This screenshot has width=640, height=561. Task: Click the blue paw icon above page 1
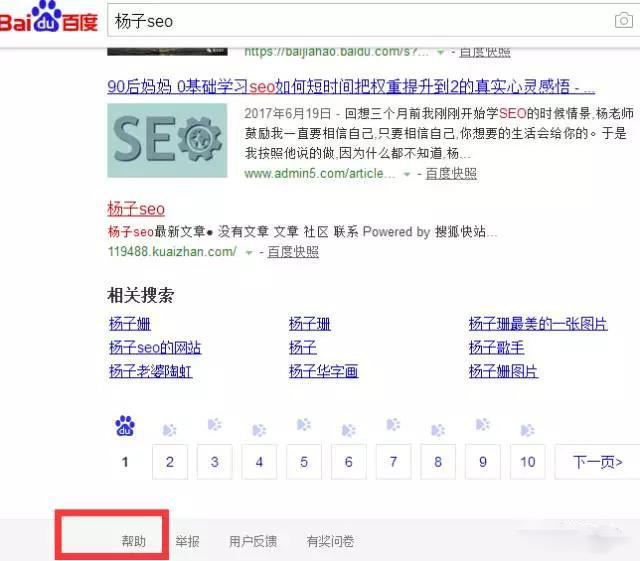[x=125, y=428]
